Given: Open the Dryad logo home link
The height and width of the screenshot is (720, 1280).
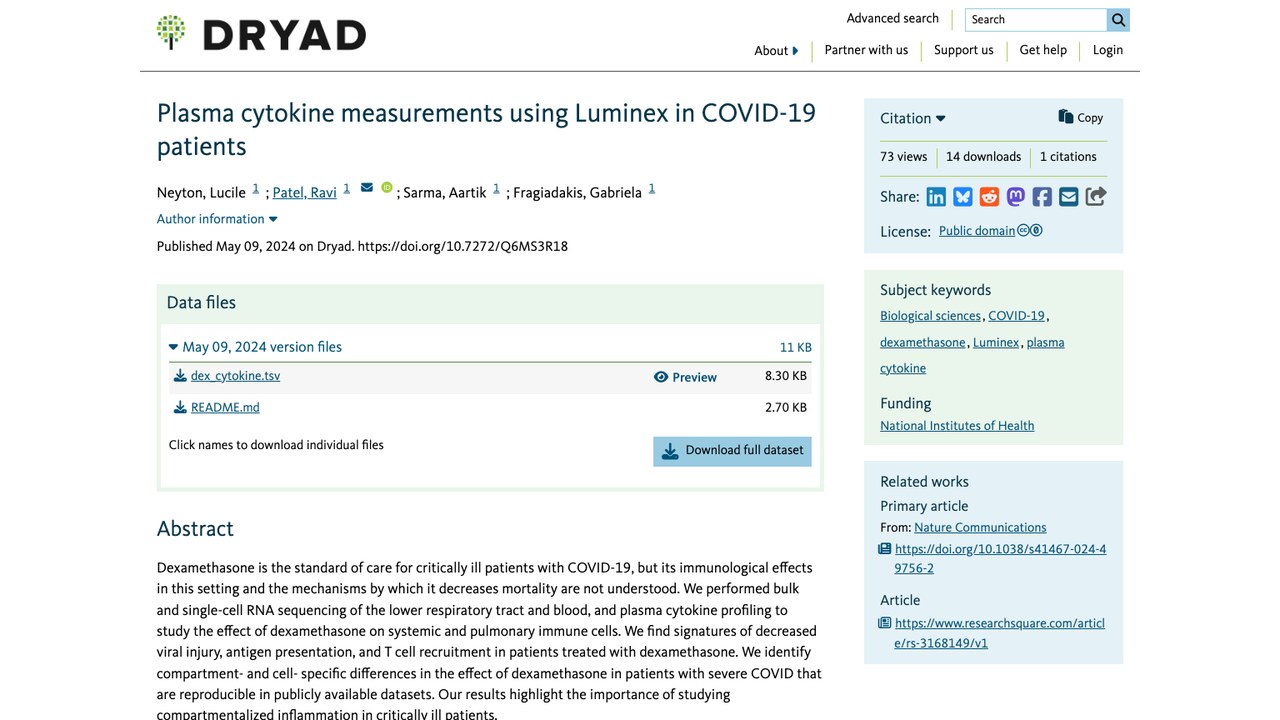Looking at the screenshot, I should pyautogui.click(x=261, y=33).
